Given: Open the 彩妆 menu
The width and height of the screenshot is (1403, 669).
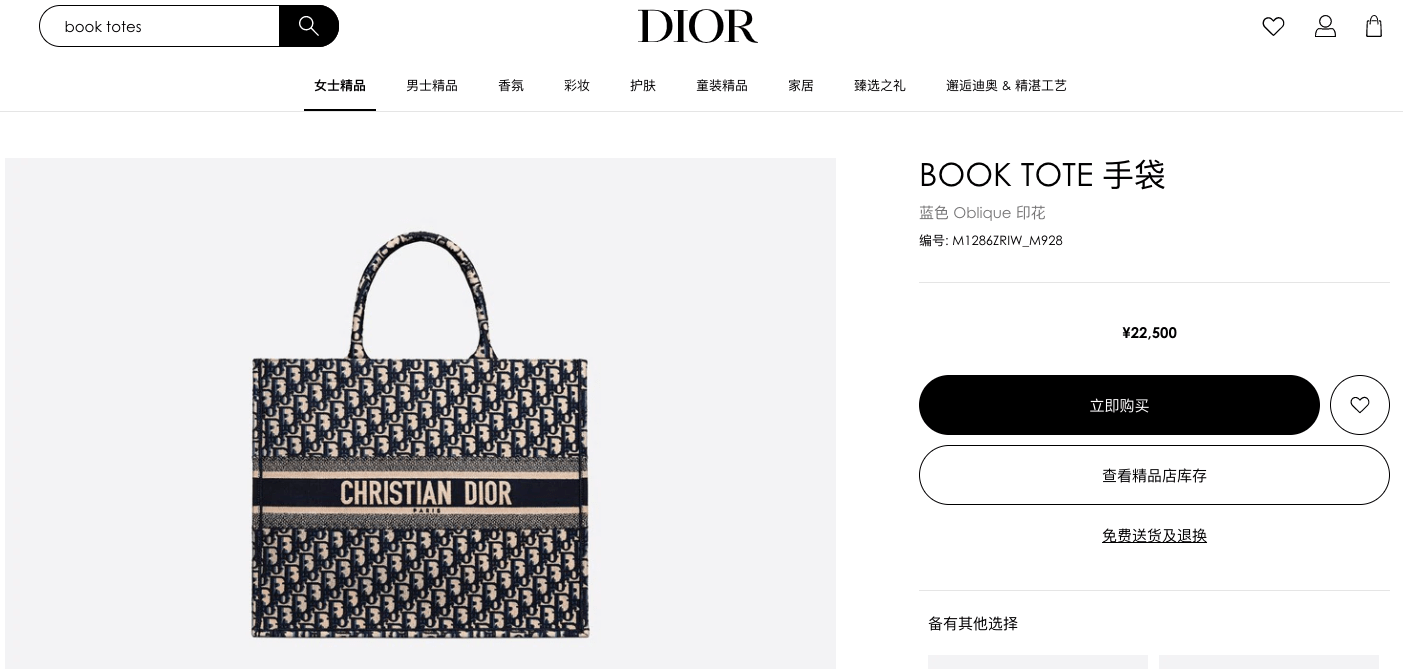Looking at the screenshot, I should coord(577,86).
